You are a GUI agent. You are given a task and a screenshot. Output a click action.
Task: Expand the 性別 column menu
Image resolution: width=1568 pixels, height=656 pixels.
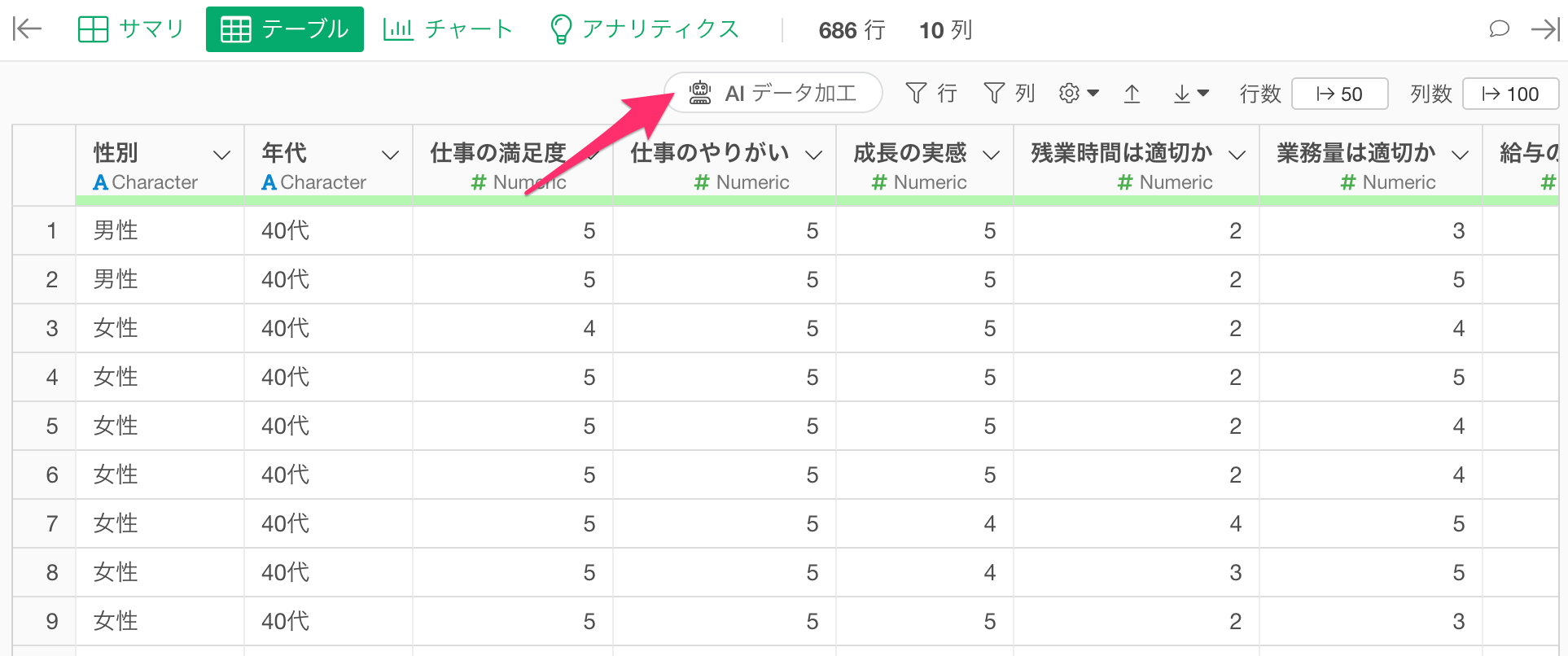click(221, 155)
